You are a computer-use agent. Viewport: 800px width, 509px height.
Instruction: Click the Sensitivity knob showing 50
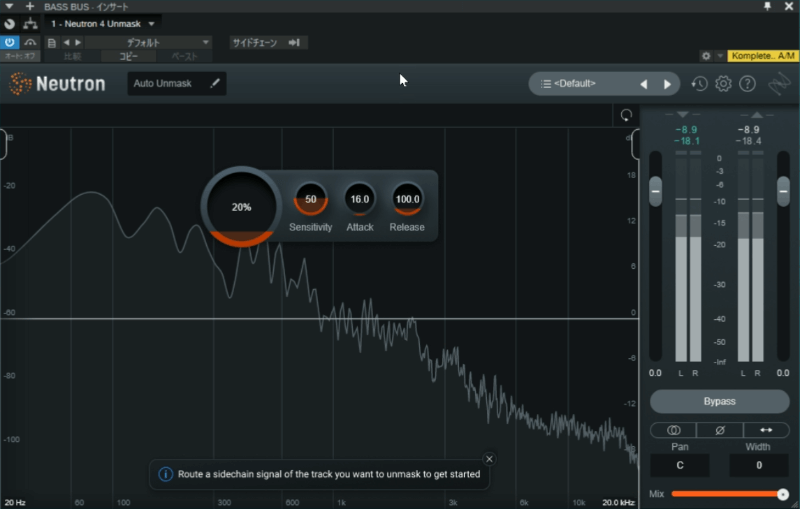pyautogui.click(x=310, y=199)
